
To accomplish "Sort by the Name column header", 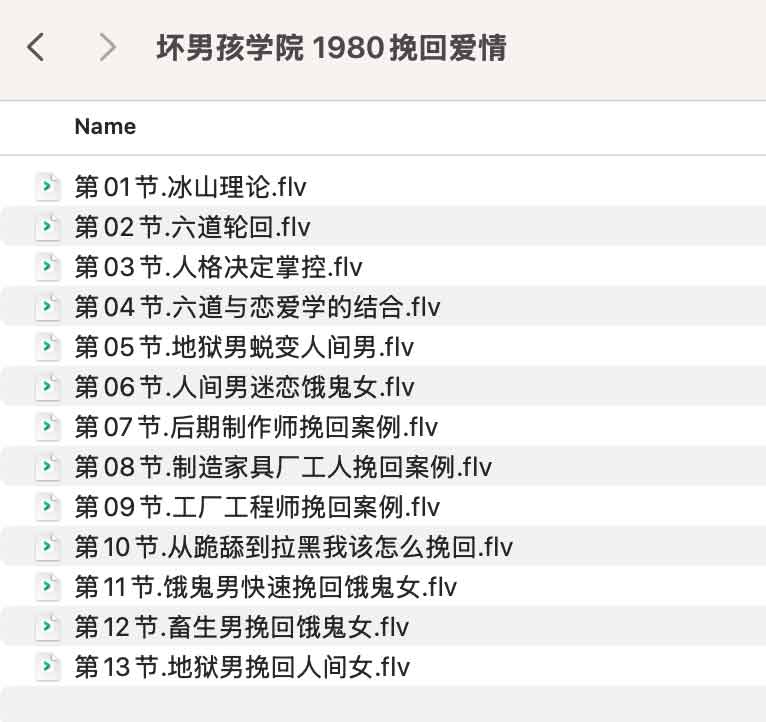I will click(105, 127).
